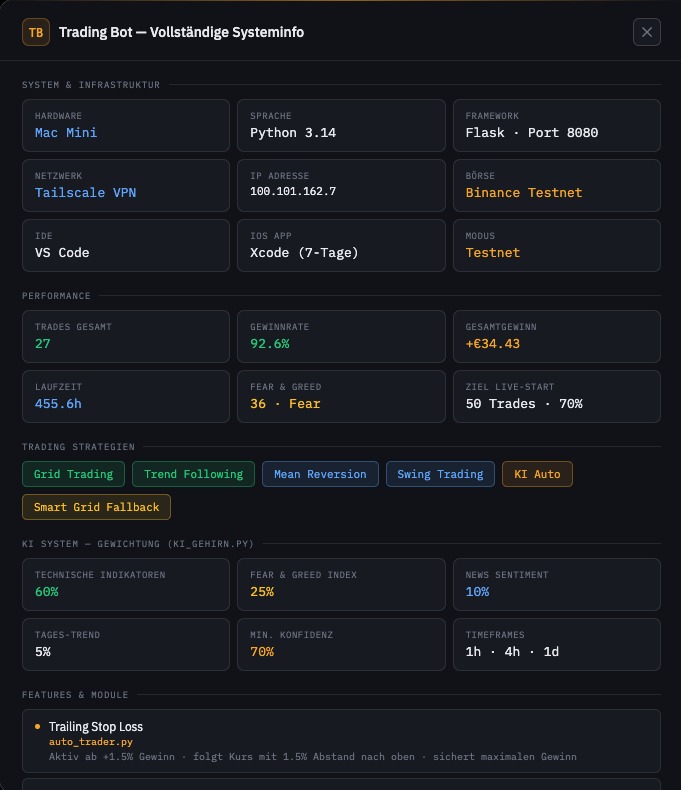
Task: Select the KI Auto strategy tag
Action: tap(537, 474)
